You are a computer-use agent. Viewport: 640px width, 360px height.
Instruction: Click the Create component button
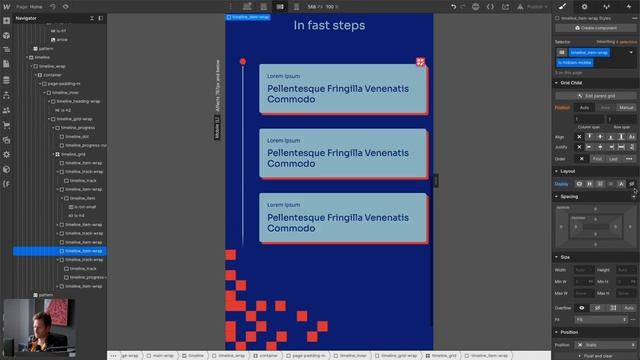click(x=596, y=28)
